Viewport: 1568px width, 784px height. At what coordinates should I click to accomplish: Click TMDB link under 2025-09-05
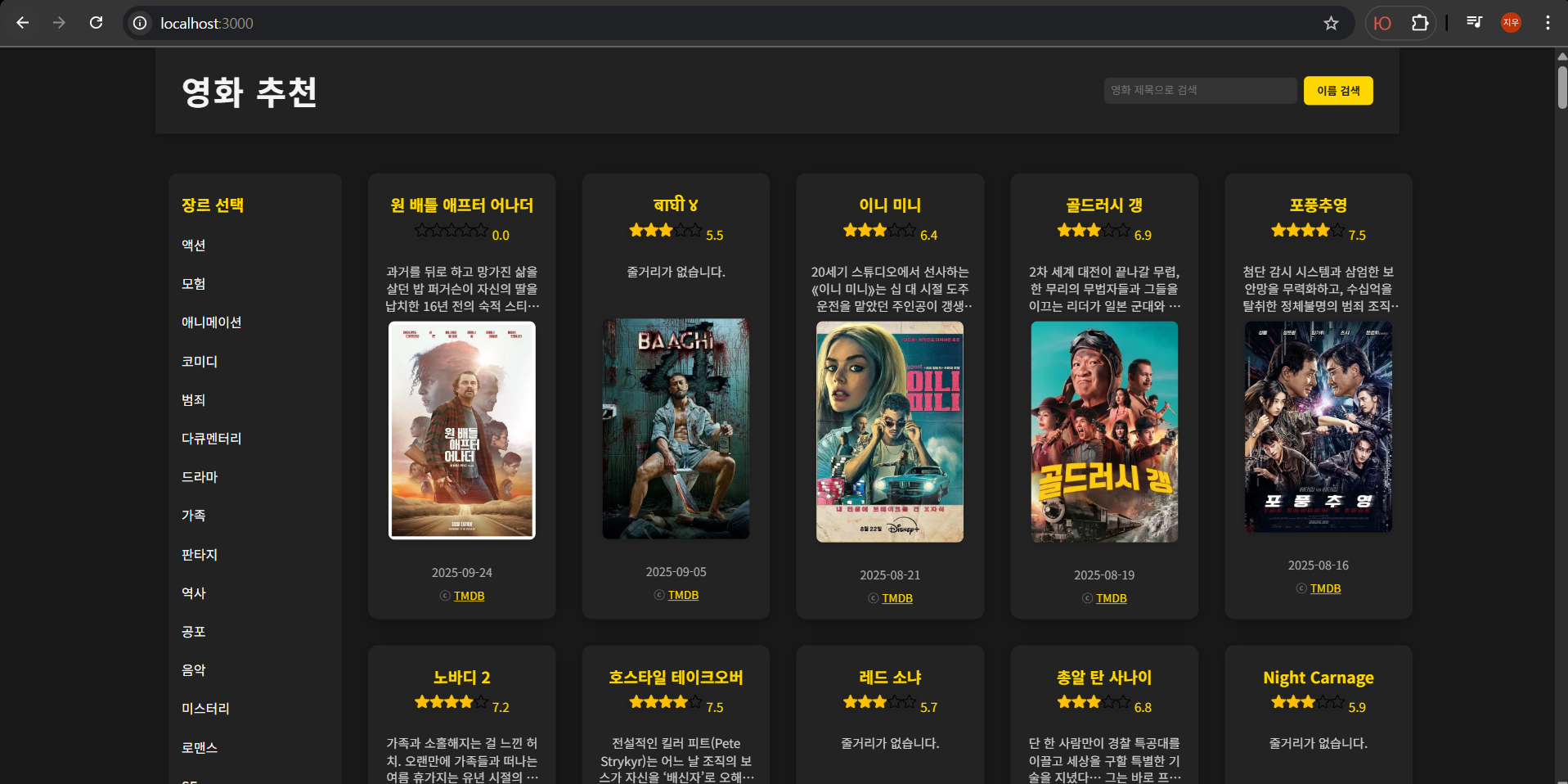(684, 595)
